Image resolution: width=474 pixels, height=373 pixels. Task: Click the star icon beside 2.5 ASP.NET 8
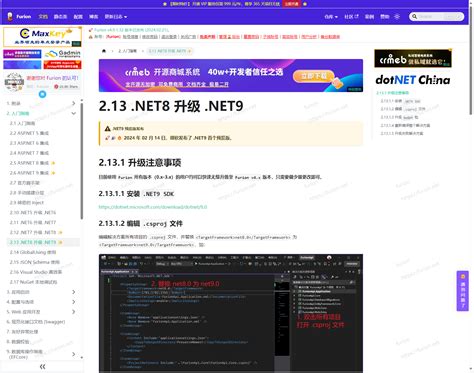[53, 163]
